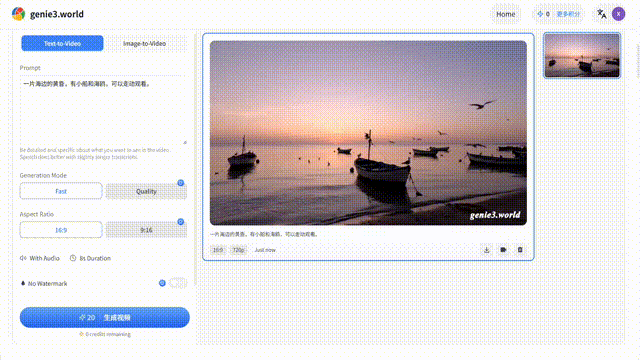Click the genie3.world site name
The height and width of the screenshot is (360, 640).
tap(57, 14)
